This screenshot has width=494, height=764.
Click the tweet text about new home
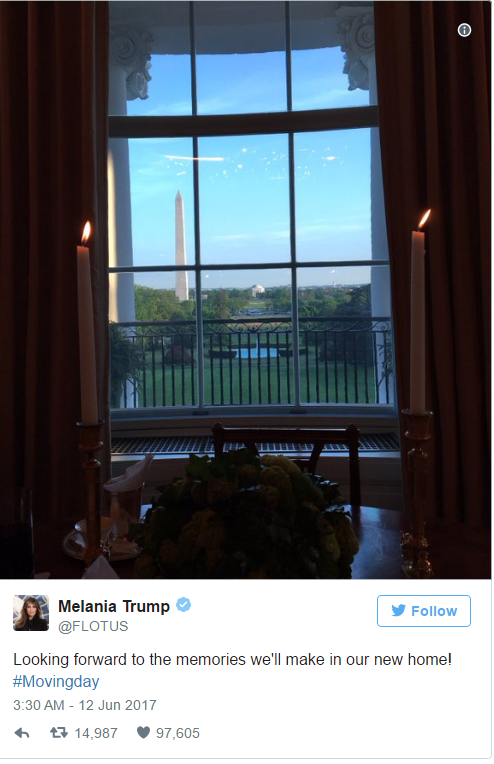232,660
